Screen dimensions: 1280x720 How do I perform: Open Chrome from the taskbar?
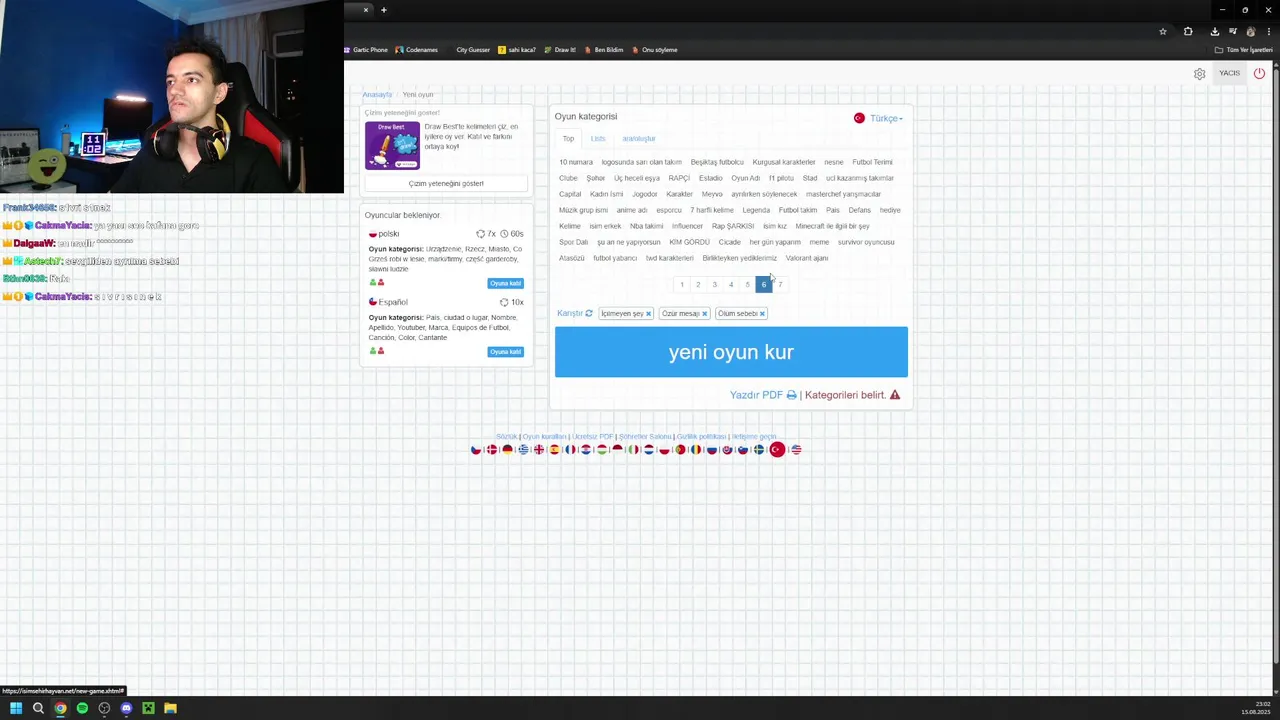tap(60, 708)
